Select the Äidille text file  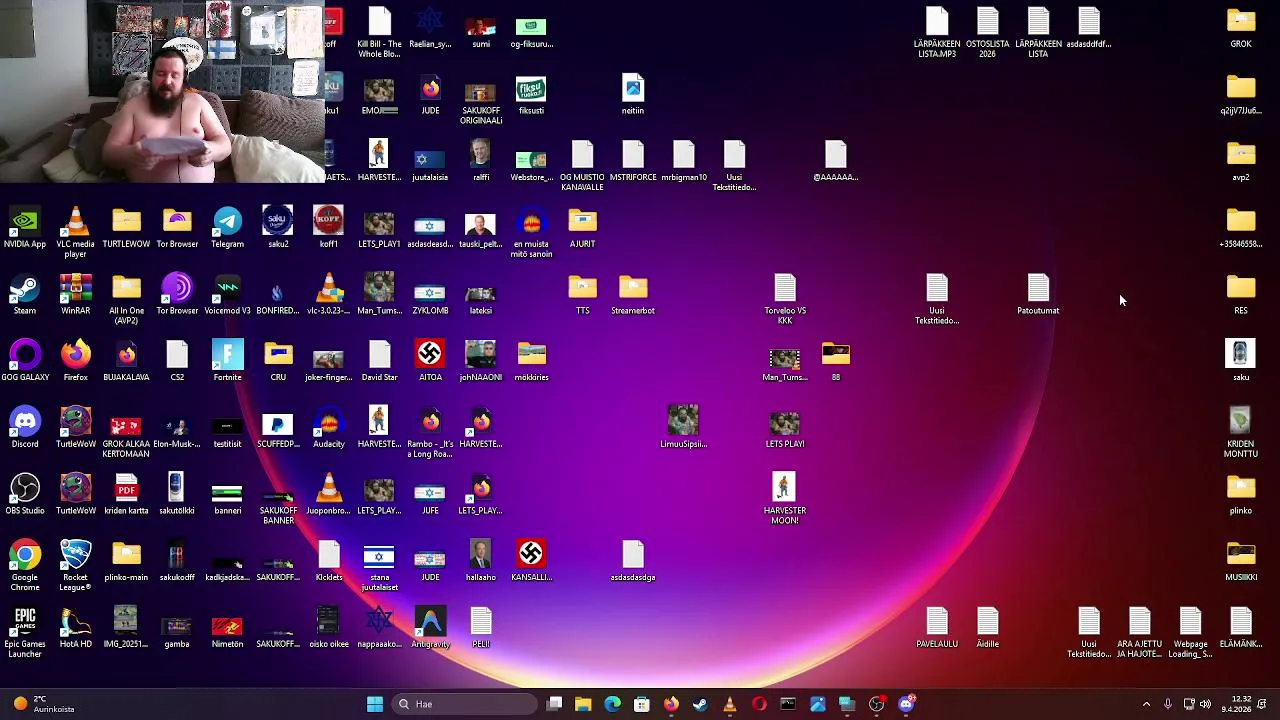click(987, 628)
